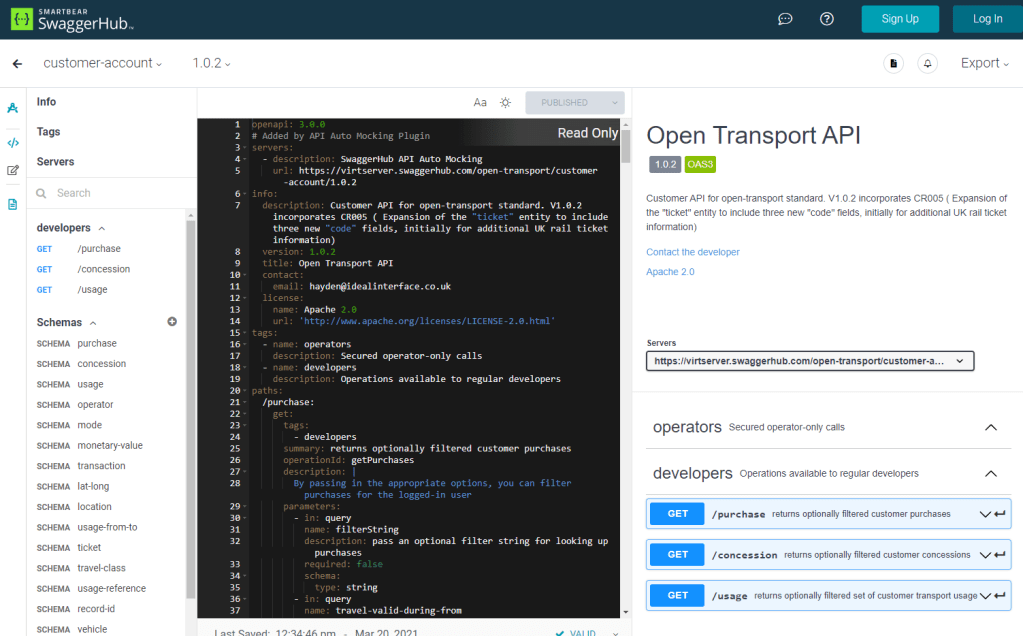Open the help question mark icon
Viewport: 1023px width, 636px height.
point(827,19)
